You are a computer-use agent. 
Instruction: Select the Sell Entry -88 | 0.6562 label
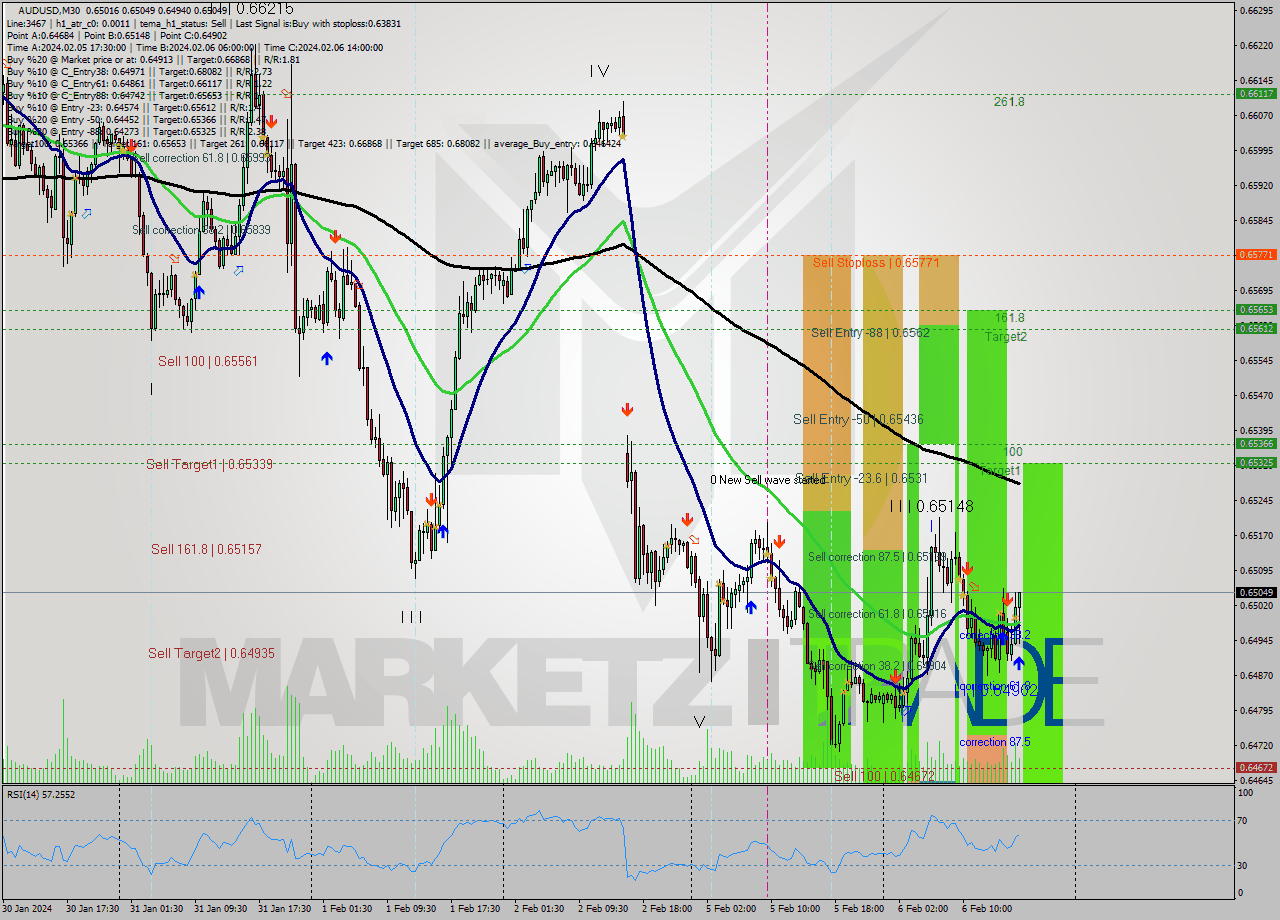[871, 332]
